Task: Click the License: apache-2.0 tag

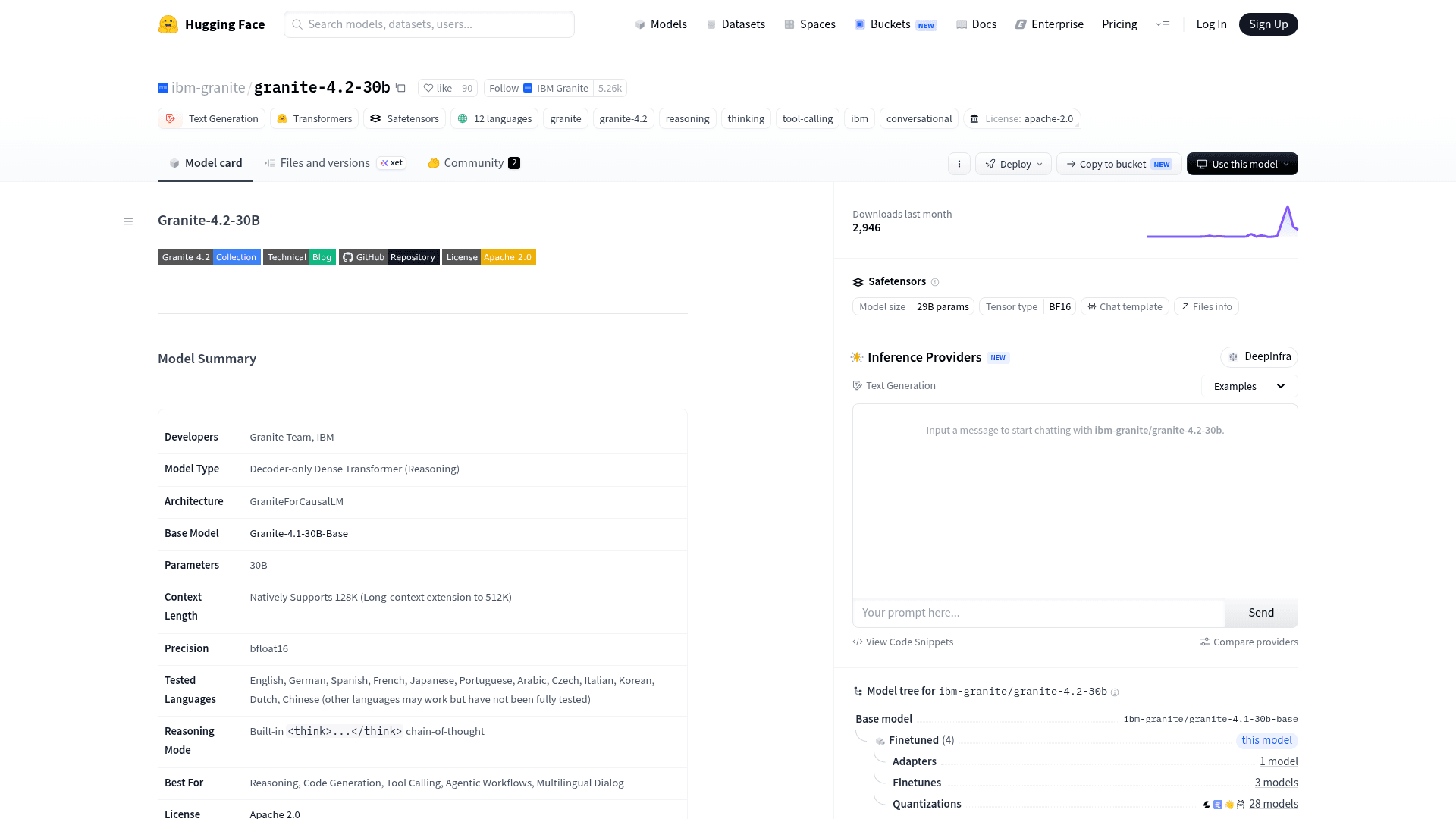Action: [1022, 118]
